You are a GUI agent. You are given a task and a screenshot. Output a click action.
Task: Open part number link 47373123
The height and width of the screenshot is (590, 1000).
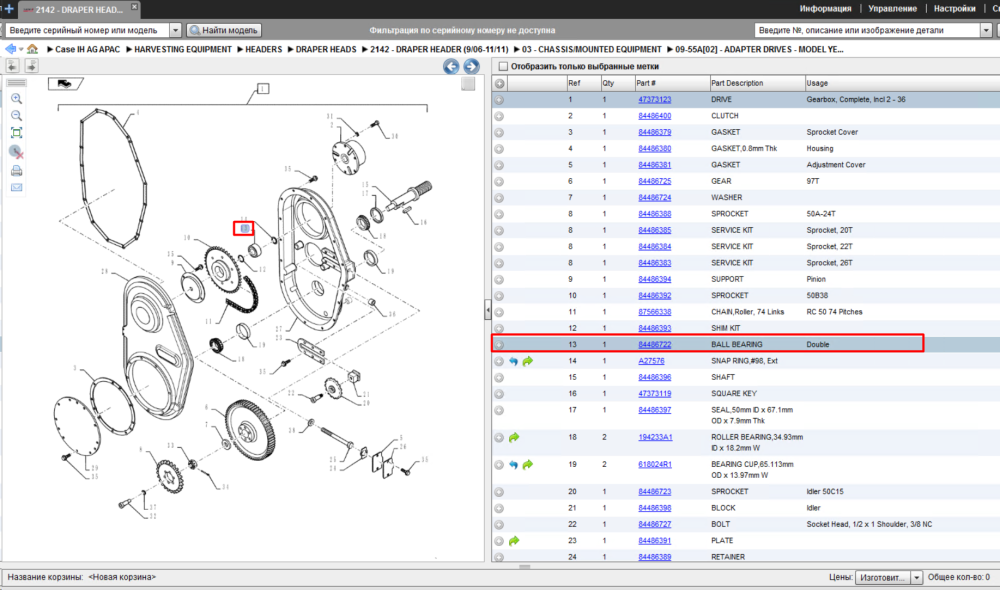click(654, 100)
